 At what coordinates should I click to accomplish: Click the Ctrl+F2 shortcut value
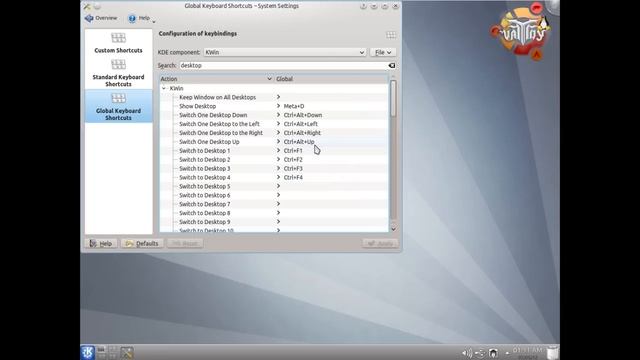click(x=293, y=160)
